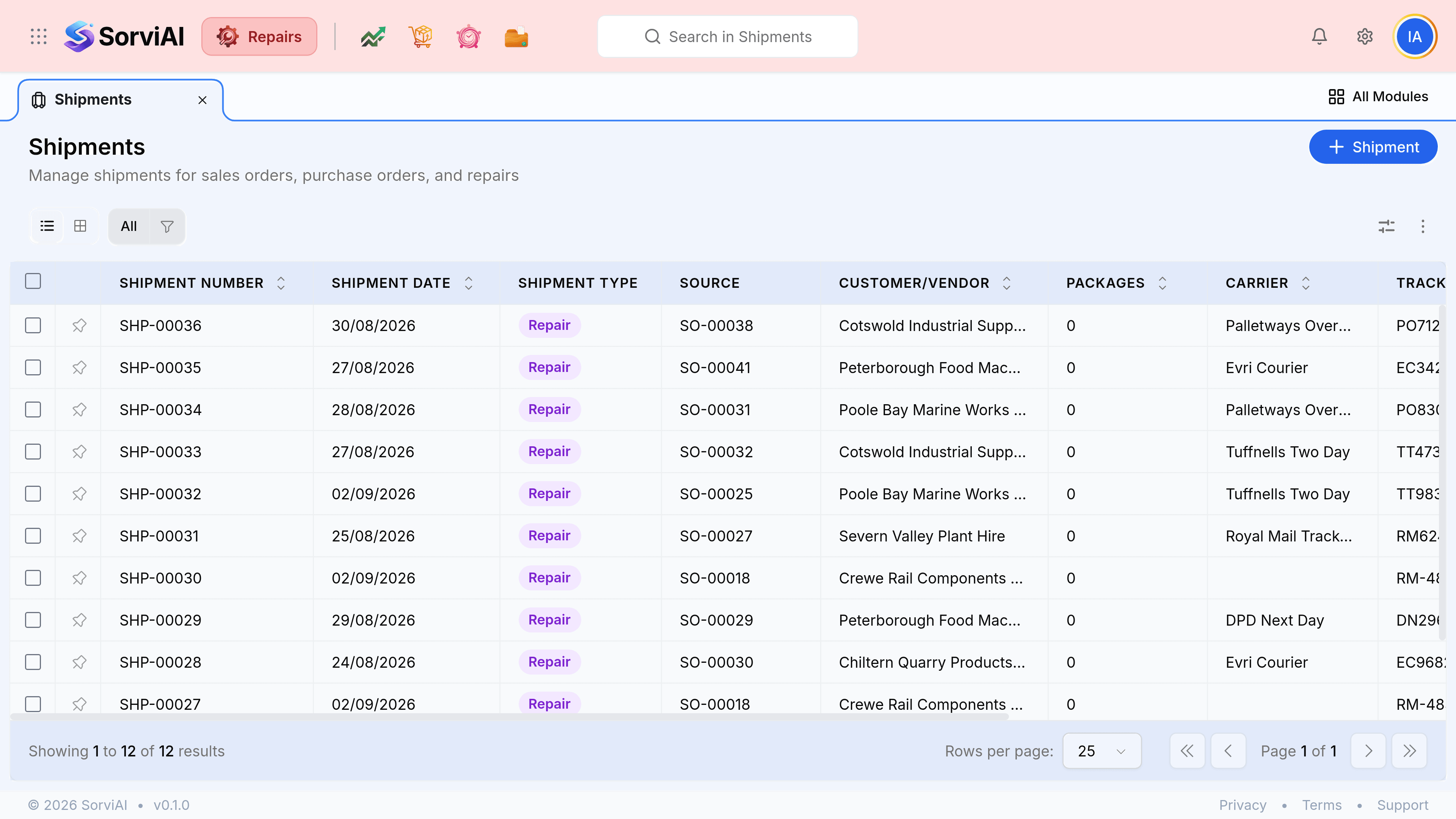The width and height of the screenshot is (1456, 819).
Task: Open the Support link
Action: coord(1402,805)
